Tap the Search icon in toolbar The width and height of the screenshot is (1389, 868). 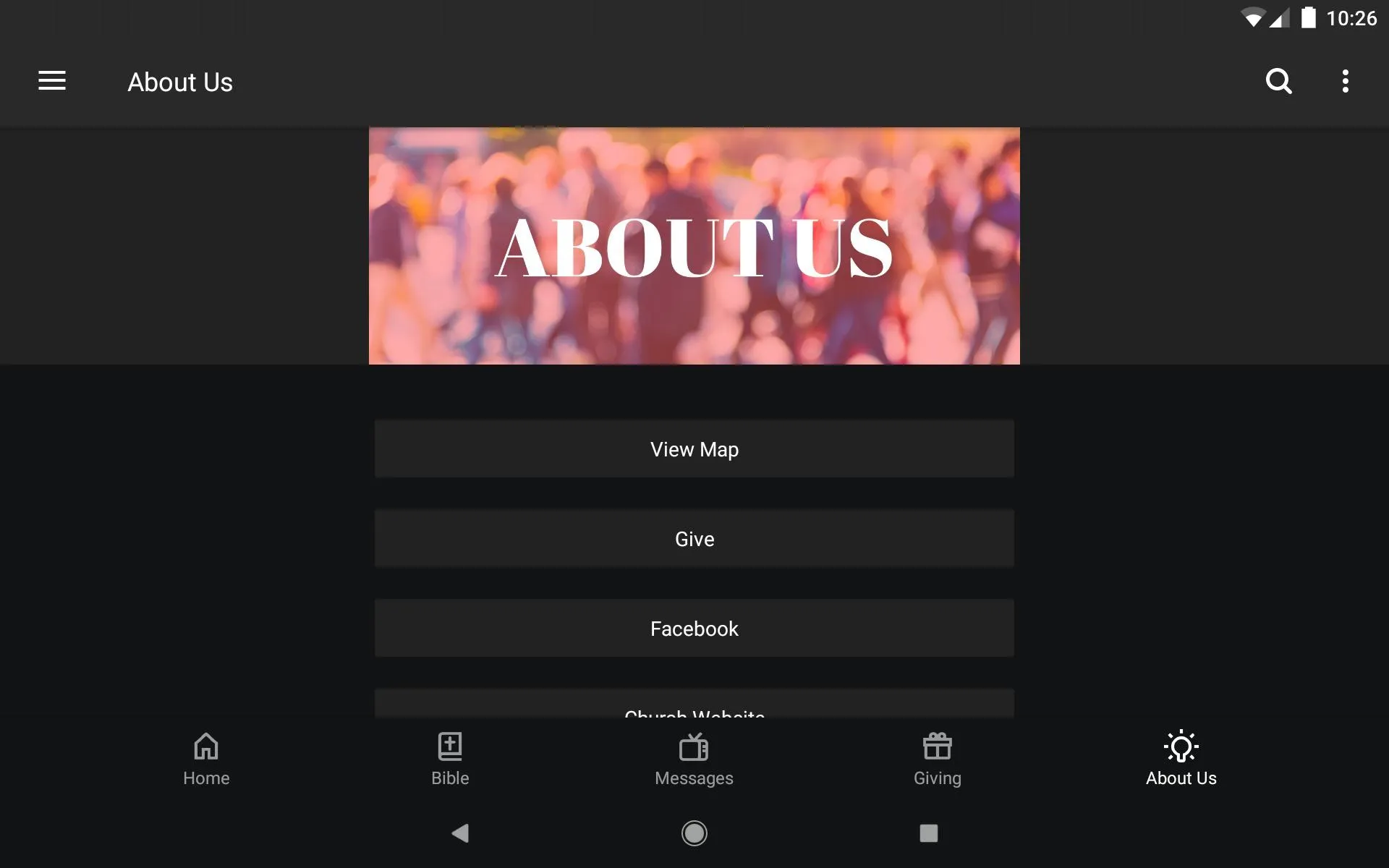(1278, 81)
